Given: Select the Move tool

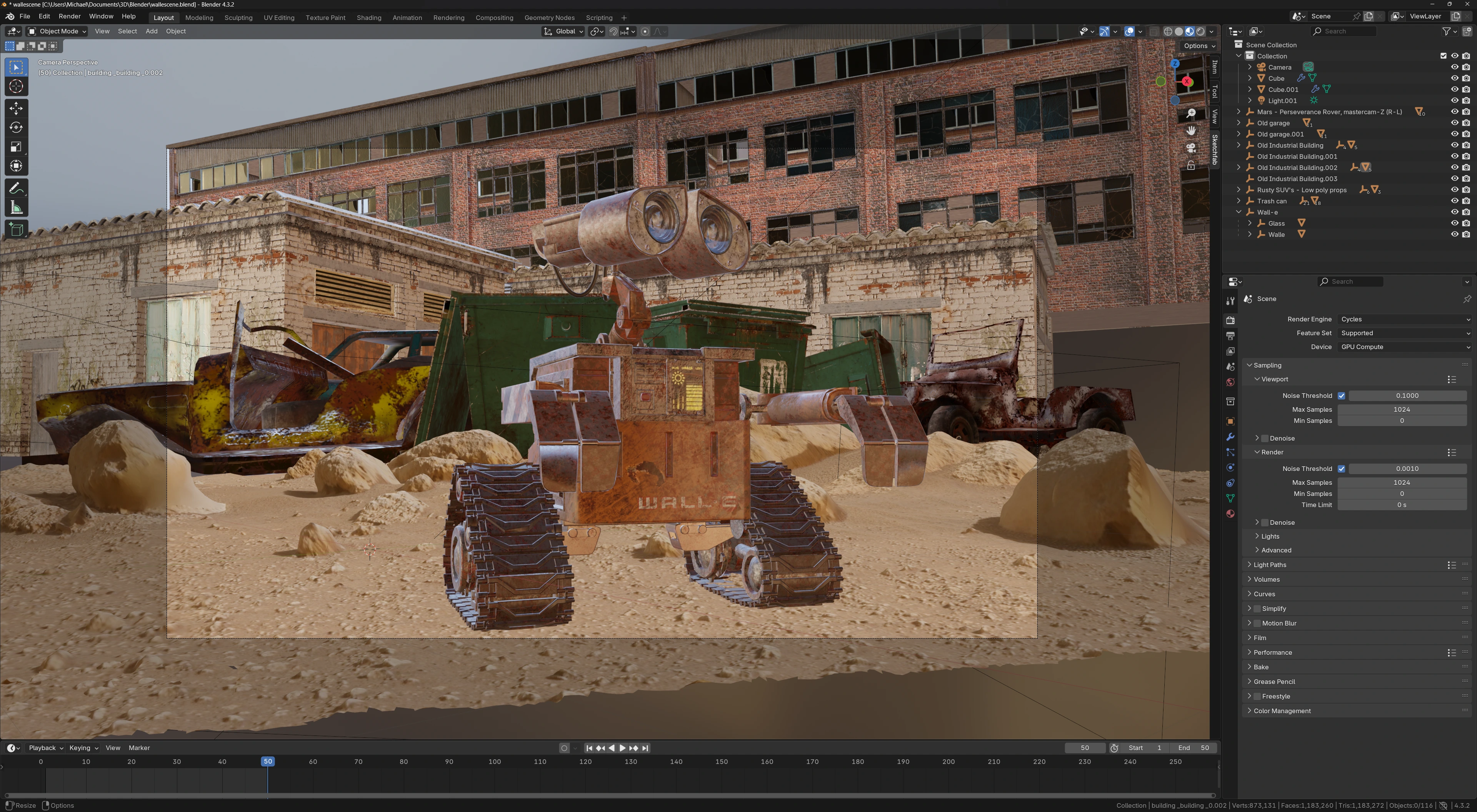Looking at the screenshot, I should click(x=16, y=108).
